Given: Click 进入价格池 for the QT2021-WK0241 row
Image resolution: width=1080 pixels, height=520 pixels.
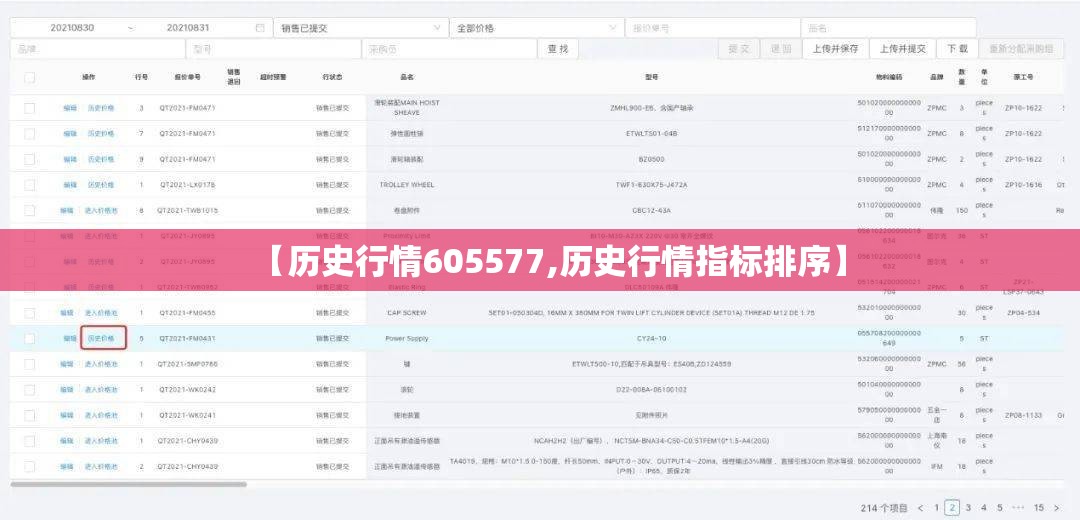Looking at the screenshot, I should [x=101, y=415].
